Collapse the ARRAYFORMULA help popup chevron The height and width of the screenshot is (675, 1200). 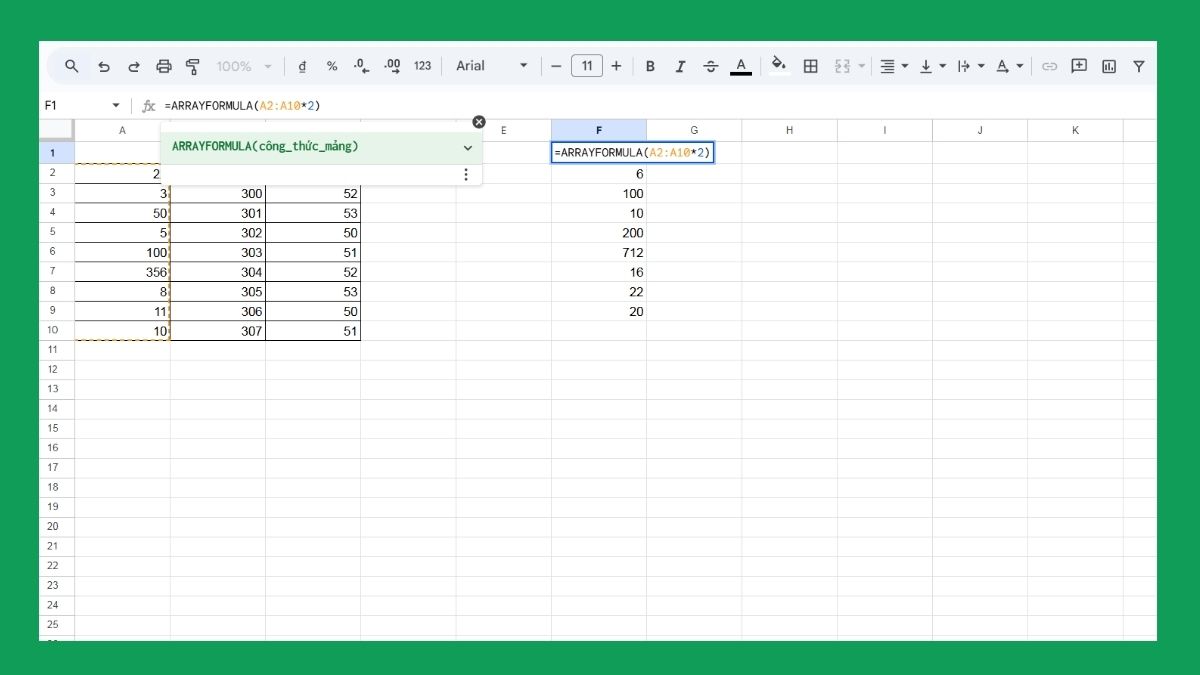pos(467,147)
